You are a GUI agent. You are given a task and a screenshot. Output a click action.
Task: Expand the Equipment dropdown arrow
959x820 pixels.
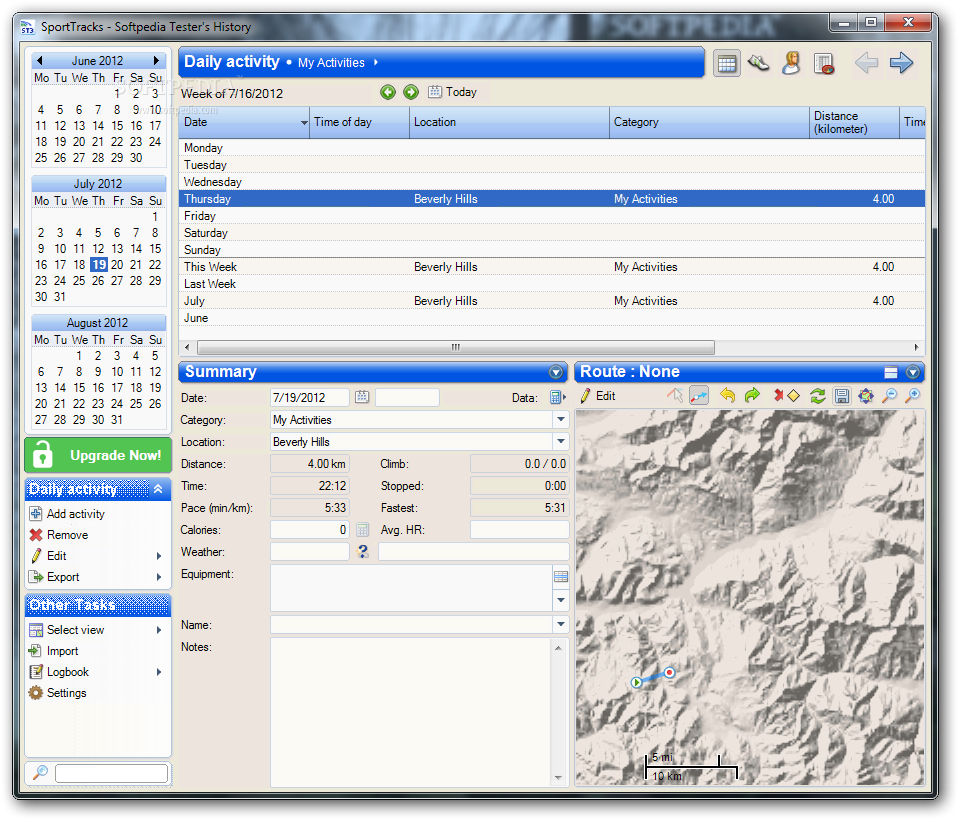click(x=561, y=600)
